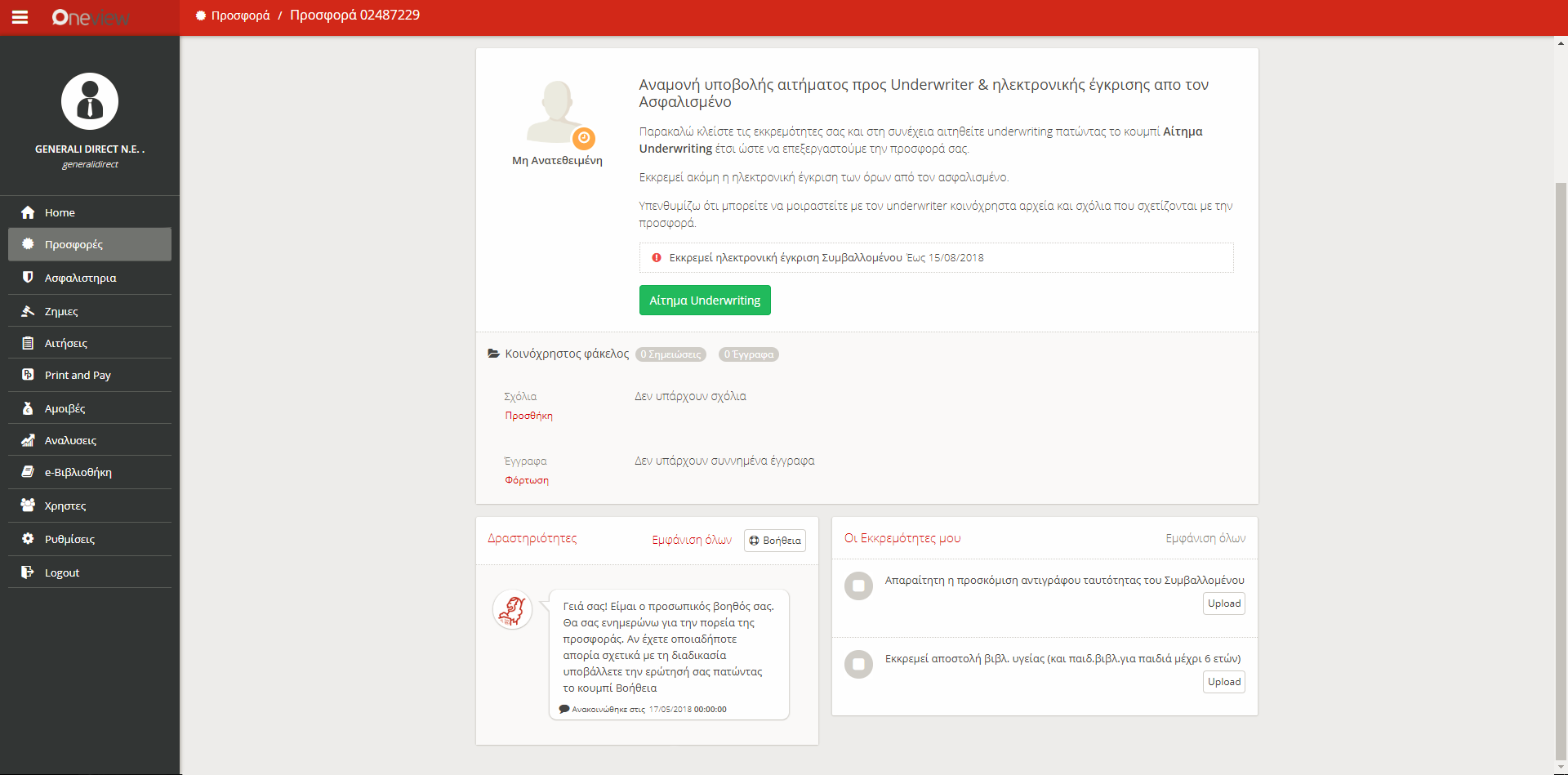
Task: Show all Δραστηριότητες via Εμφάνιση όλων
Action: 692,540
